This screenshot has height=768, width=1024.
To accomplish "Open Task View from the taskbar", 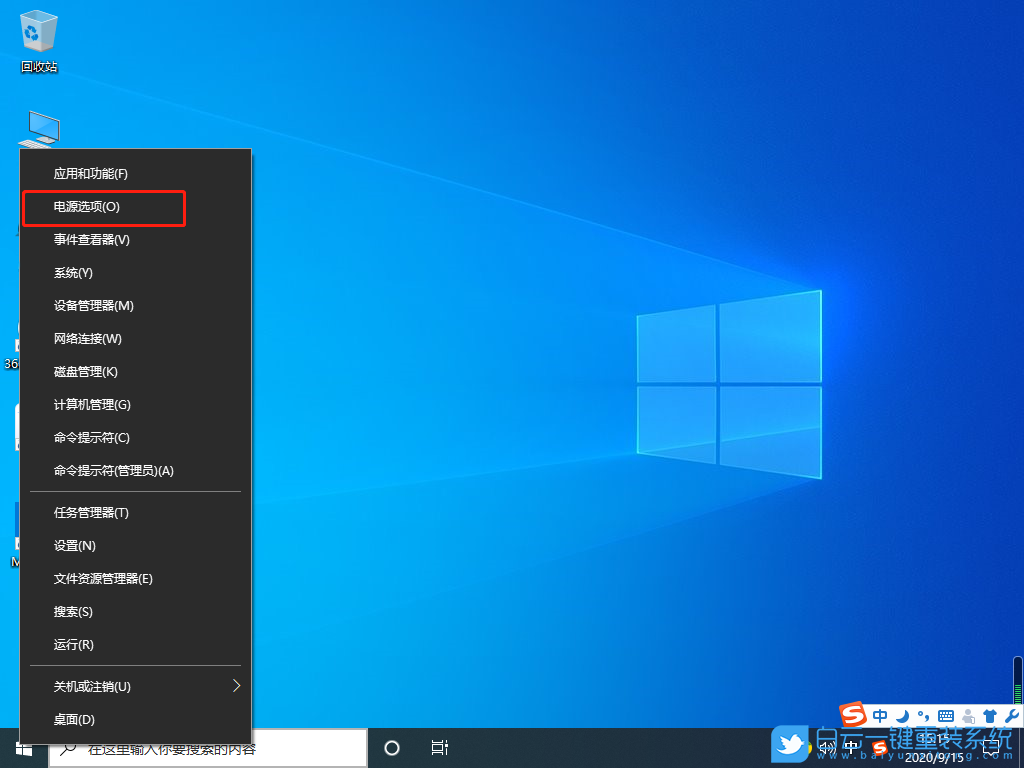I will point(440,747).
